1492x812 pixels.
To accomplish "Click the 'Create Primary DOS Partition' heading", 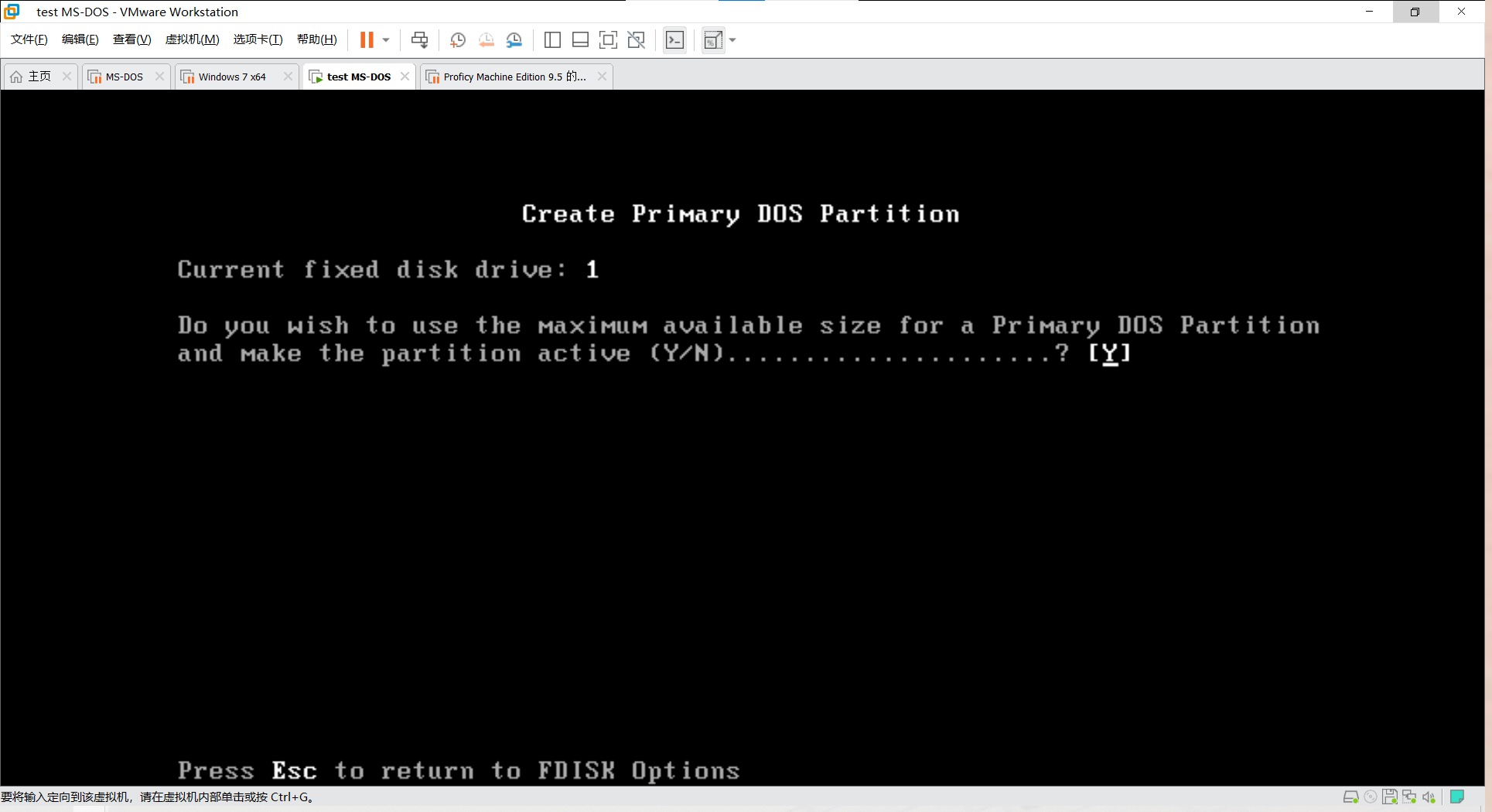I will point(740,214).
